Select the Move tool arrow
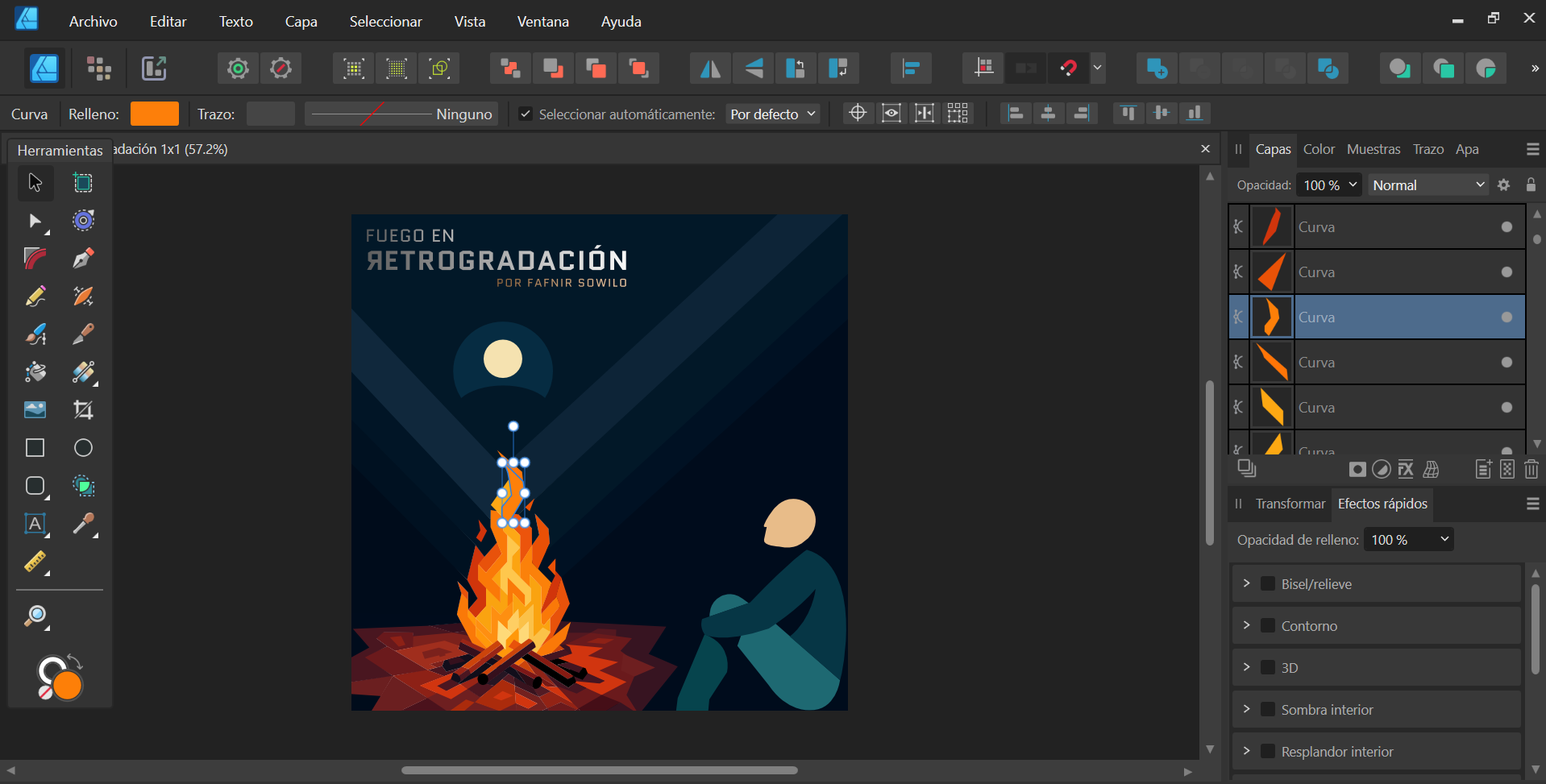The image size is (1546, 784). [x=35, y=183]
